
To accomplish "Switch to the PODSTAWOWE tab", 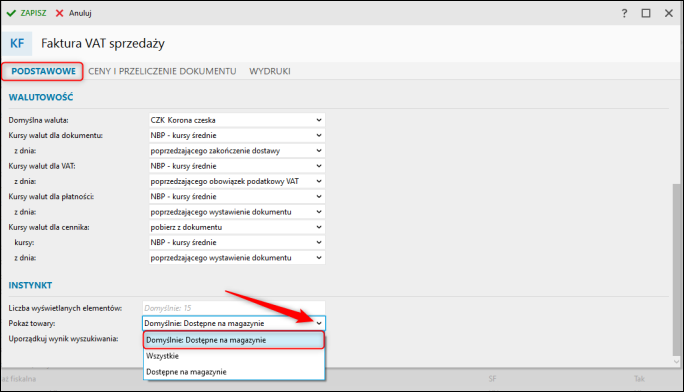I will (43, 71).
